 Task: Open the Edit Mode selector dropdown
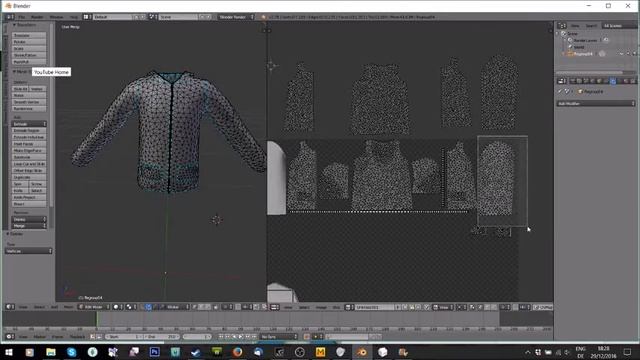click(x=94, y=307)
